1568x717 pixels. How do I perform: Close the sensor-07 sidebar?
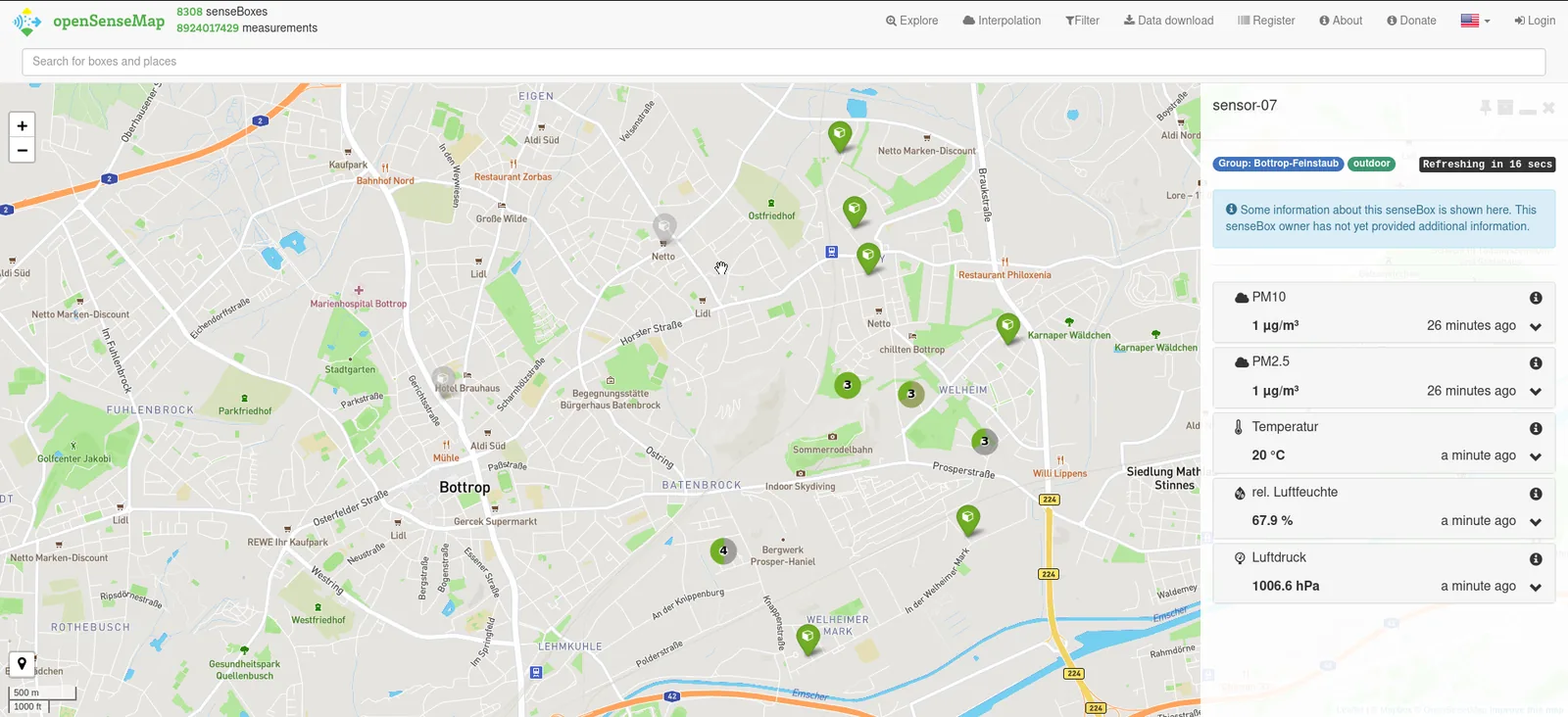(x=1548, y=107)
